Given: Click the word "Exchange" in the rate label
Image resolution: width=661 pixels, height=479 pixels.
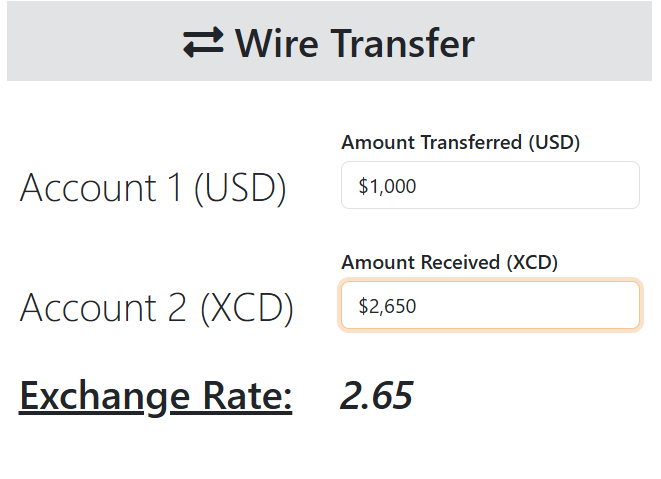Looking at the screenshot, I should click(96, 396).
